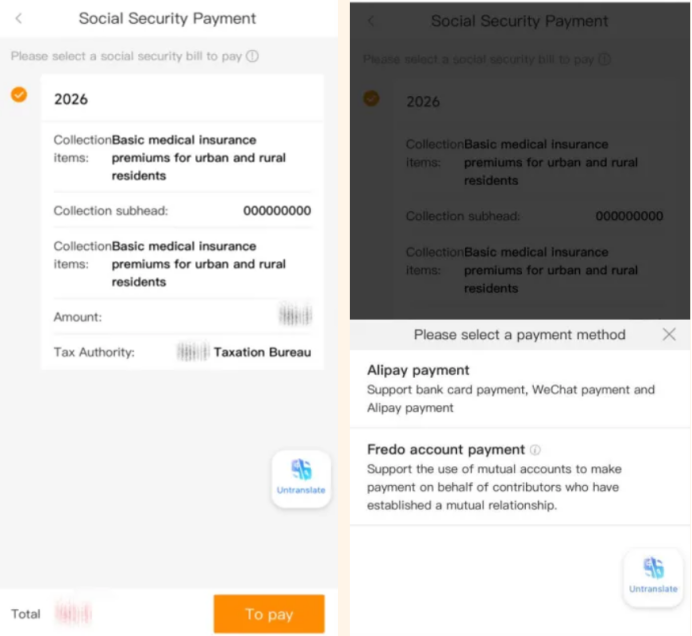This screenshot has height=636, width=692.
Task: Tap the Amount row's blurred value
Action: point(294,317)
